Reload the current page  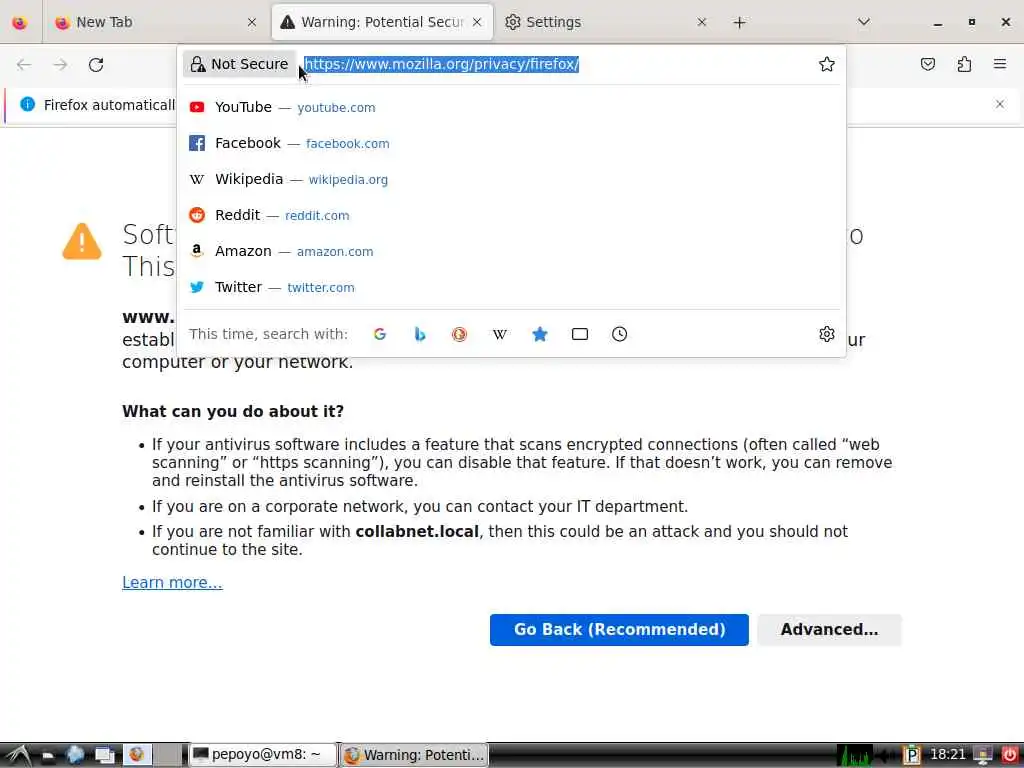96,65
